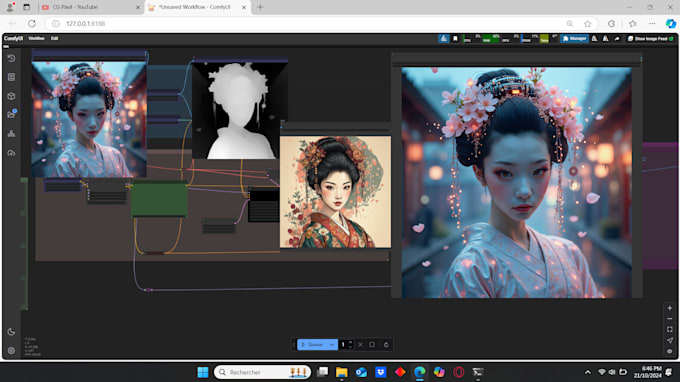Open ComfyUI settings gear icon
Image resolution: width=680 pixels, height=382 pixels.
click(11, 350)
